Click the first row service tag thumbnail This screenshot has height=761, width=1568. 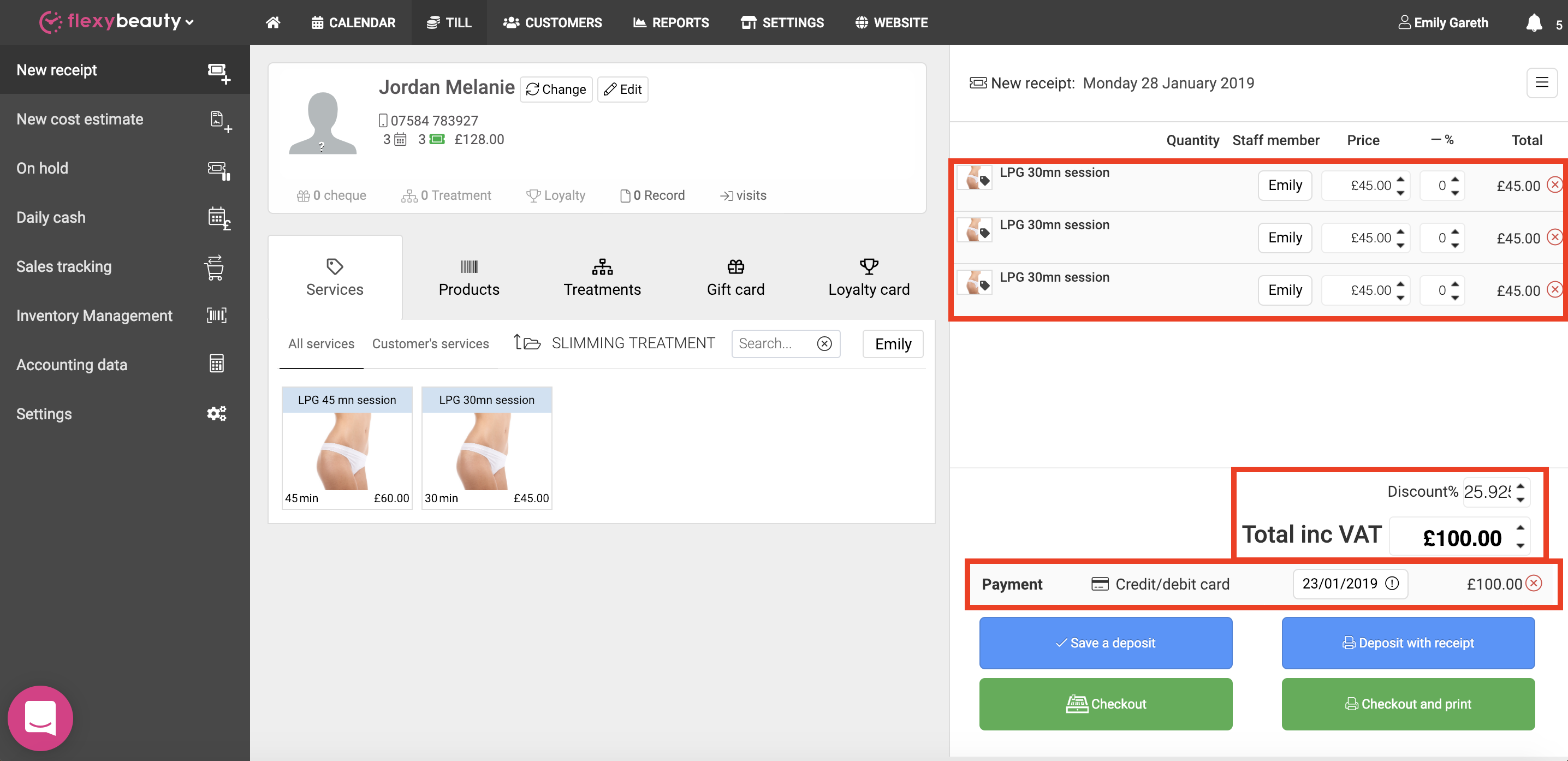coord(975,179)
